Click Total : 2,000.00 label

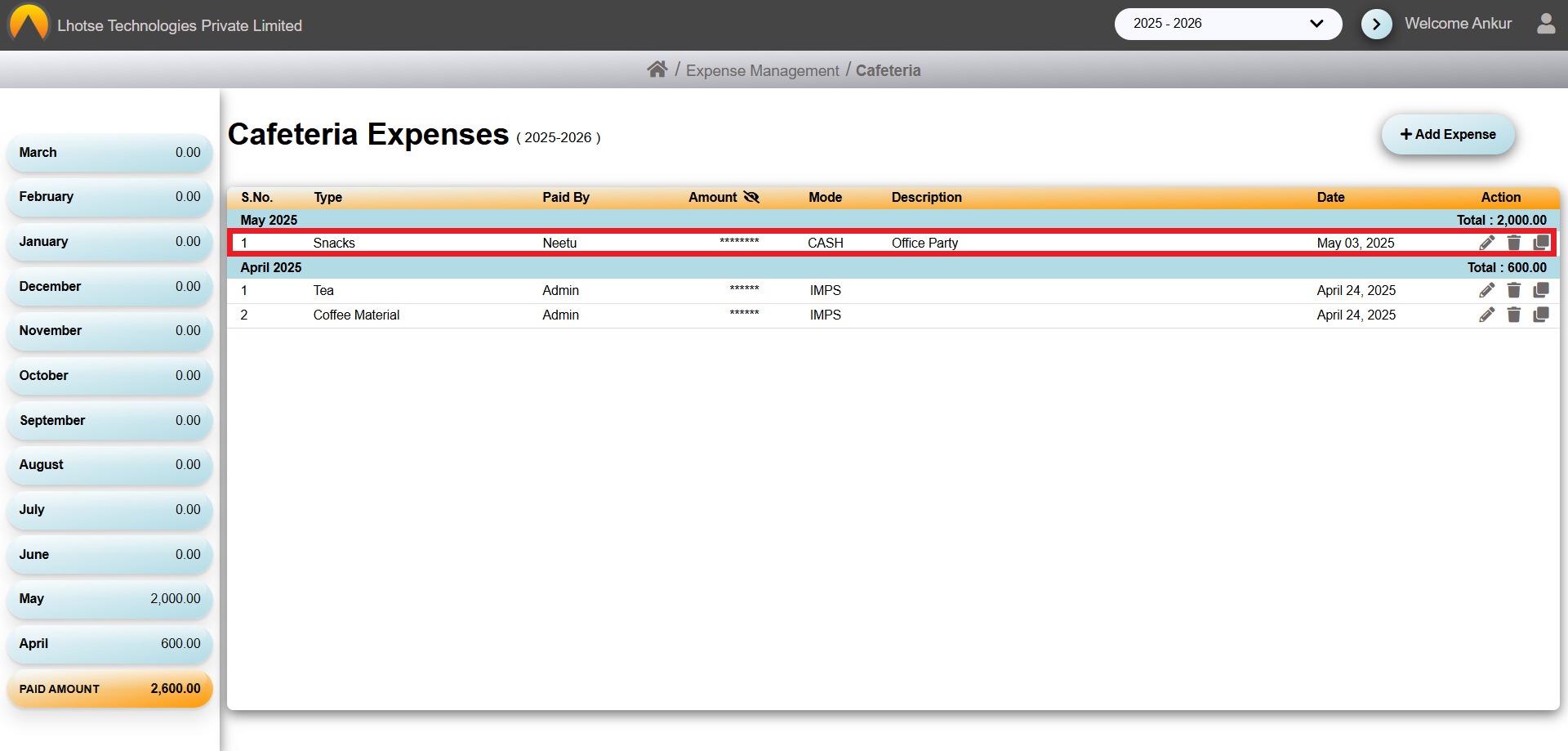1501,220
